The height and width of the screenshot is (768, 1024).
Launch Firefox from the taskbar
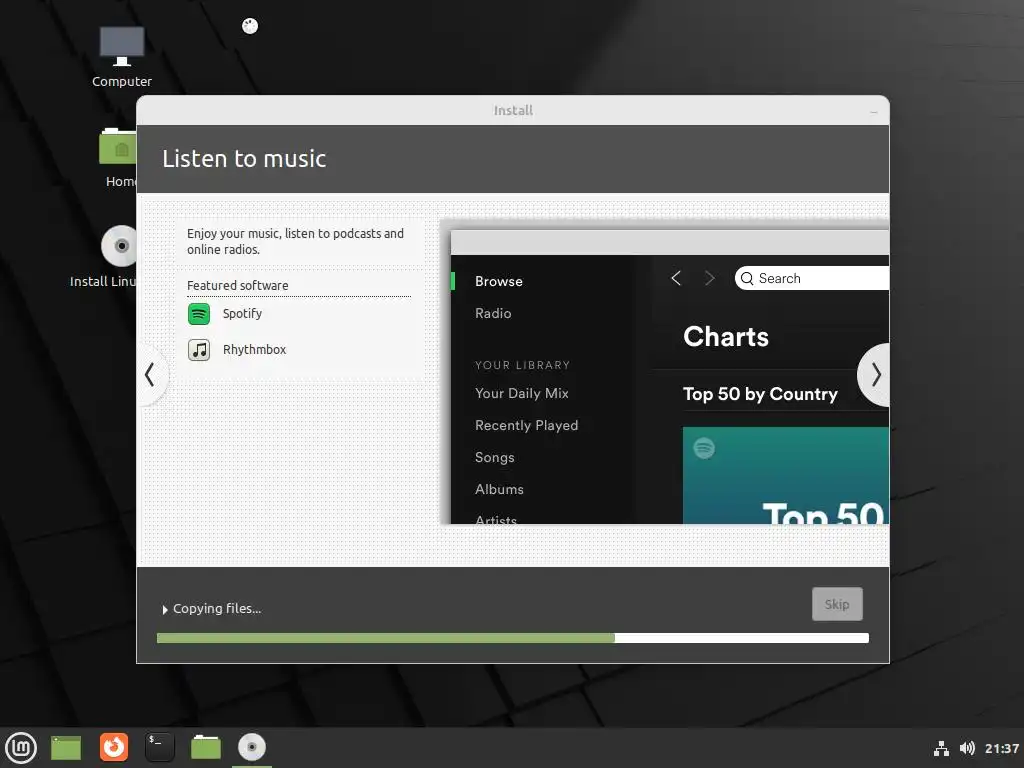tap(114, 747)
